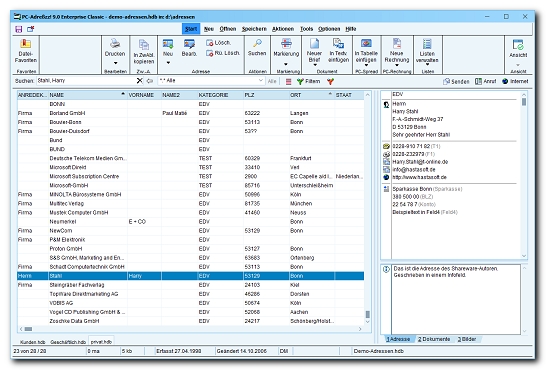Open Internet globe button

515,81
